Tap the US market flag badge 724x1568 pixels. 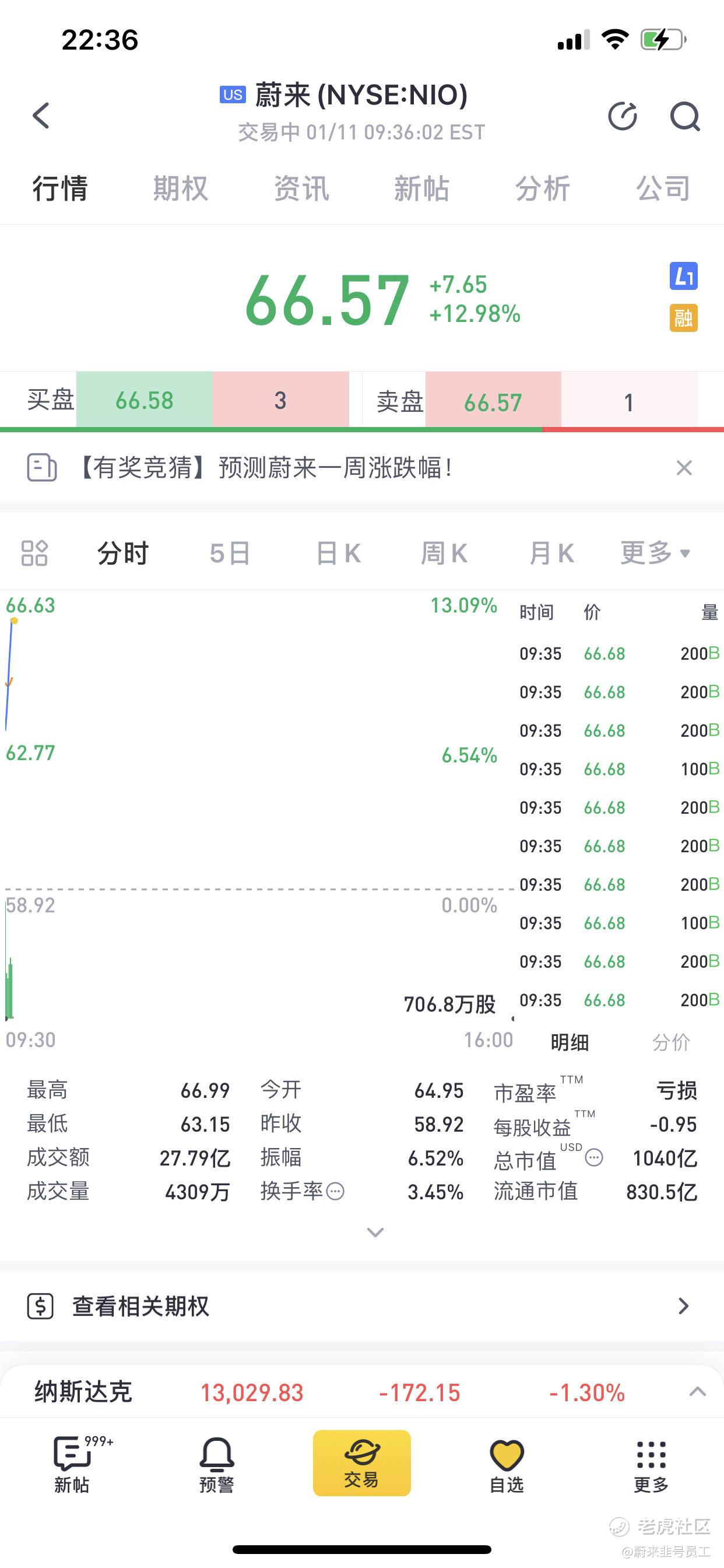click(233, 95)
